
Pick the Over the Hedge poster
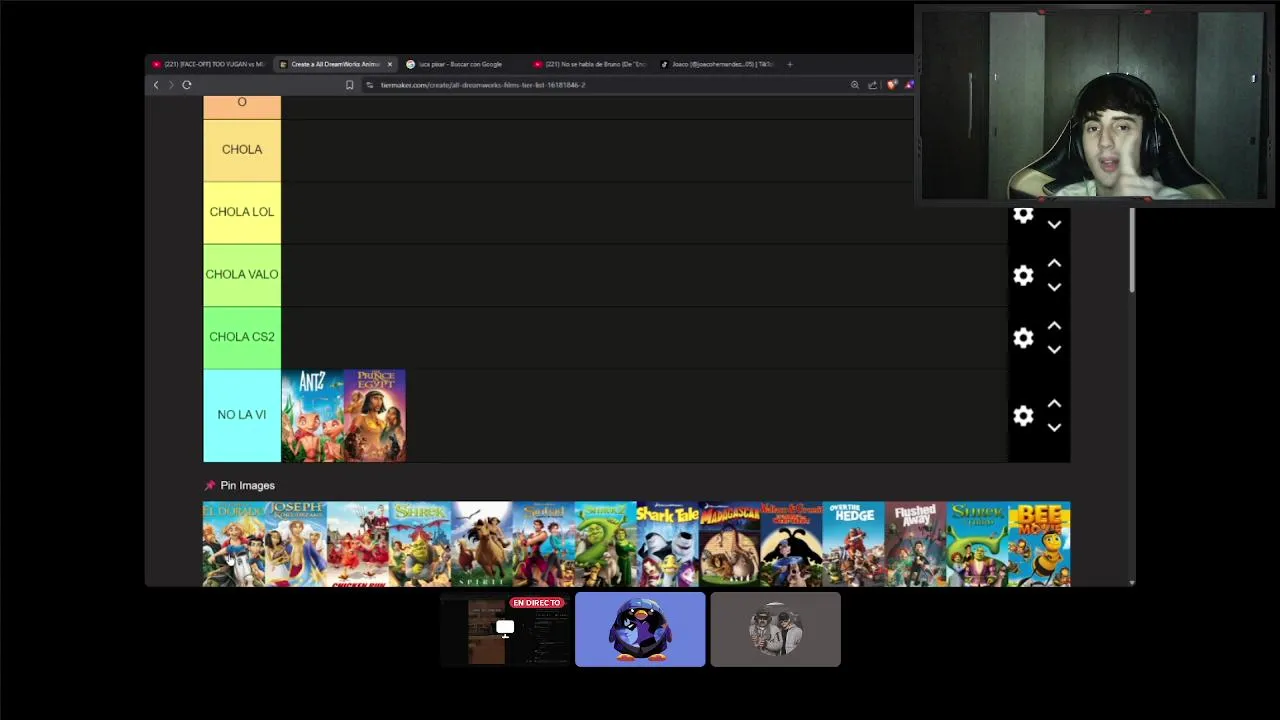tap(853, 544)
